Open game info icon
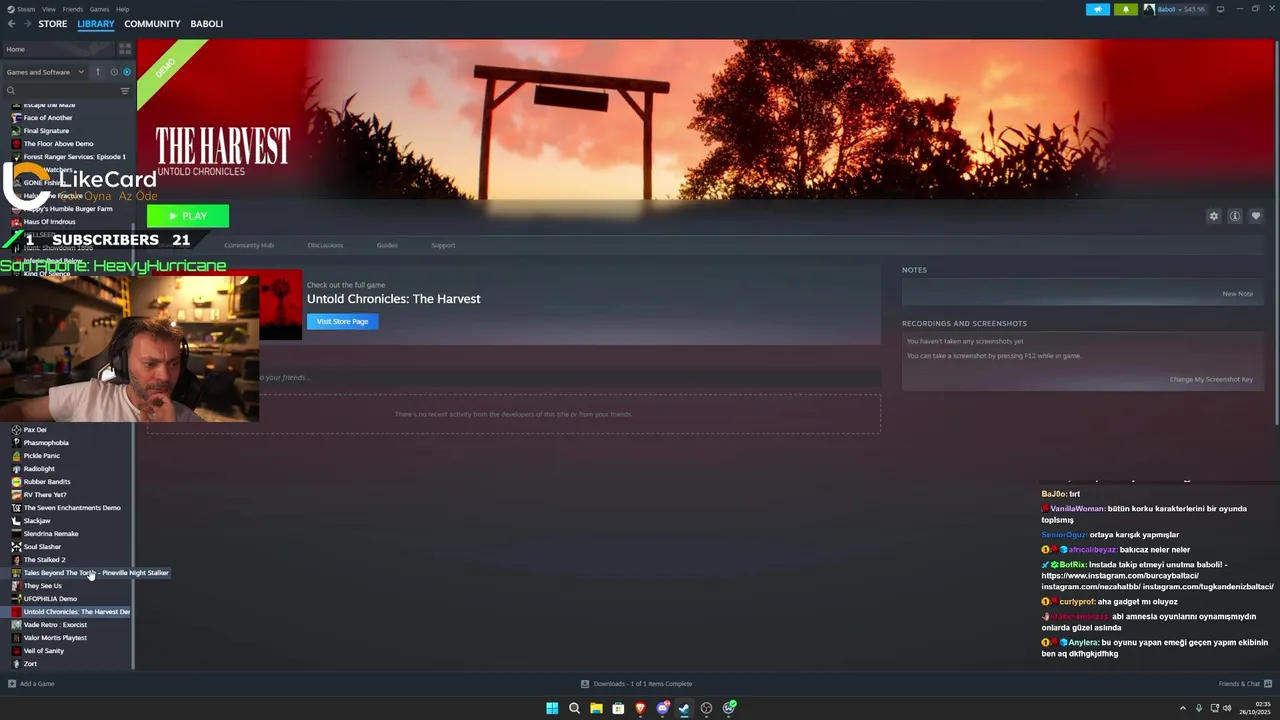 coord(1235,216)
